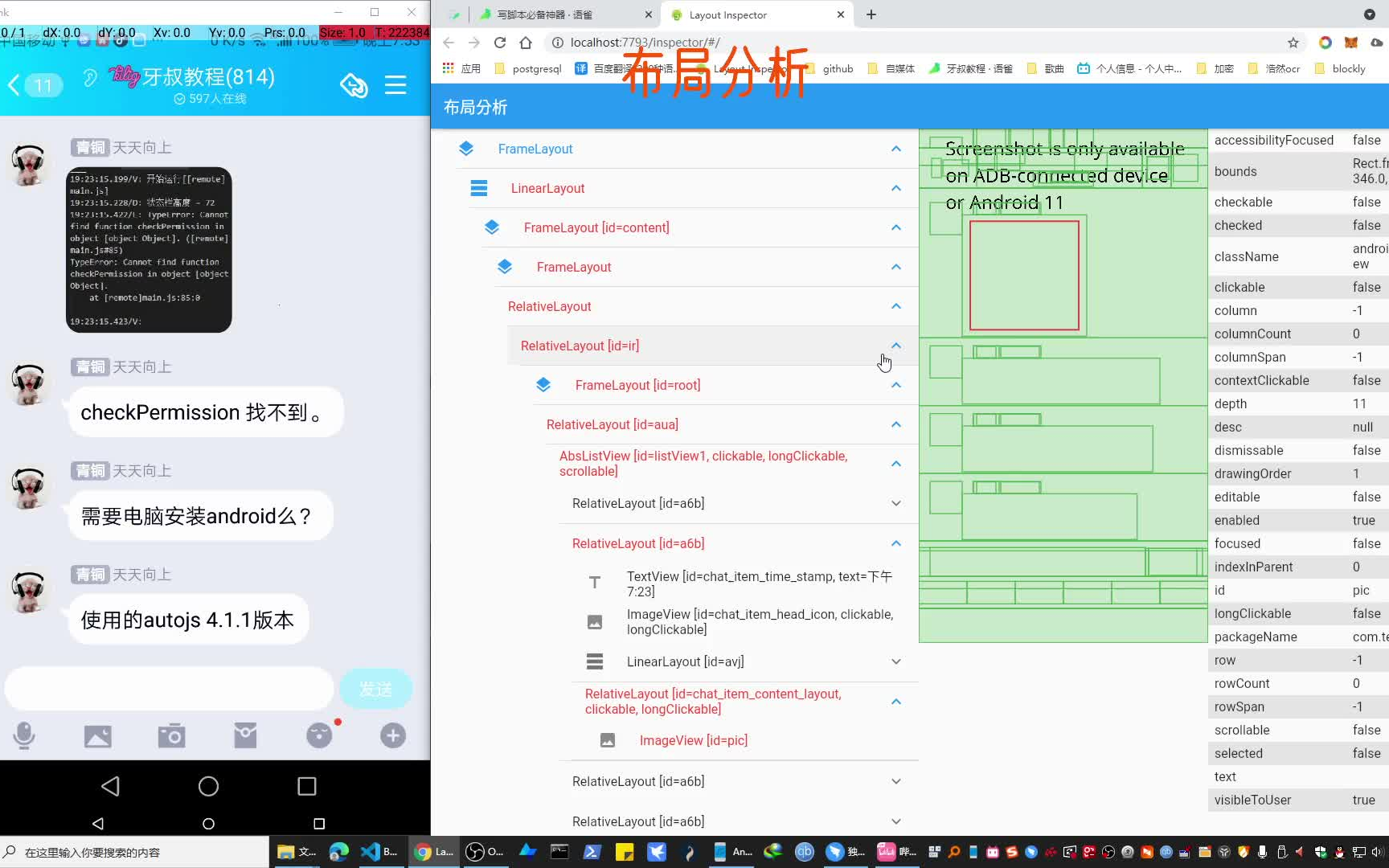This screenshot has height=868, width=1389.
Task: Click the share/link icon beside the chat menu
Action: [x=354, y=84]
